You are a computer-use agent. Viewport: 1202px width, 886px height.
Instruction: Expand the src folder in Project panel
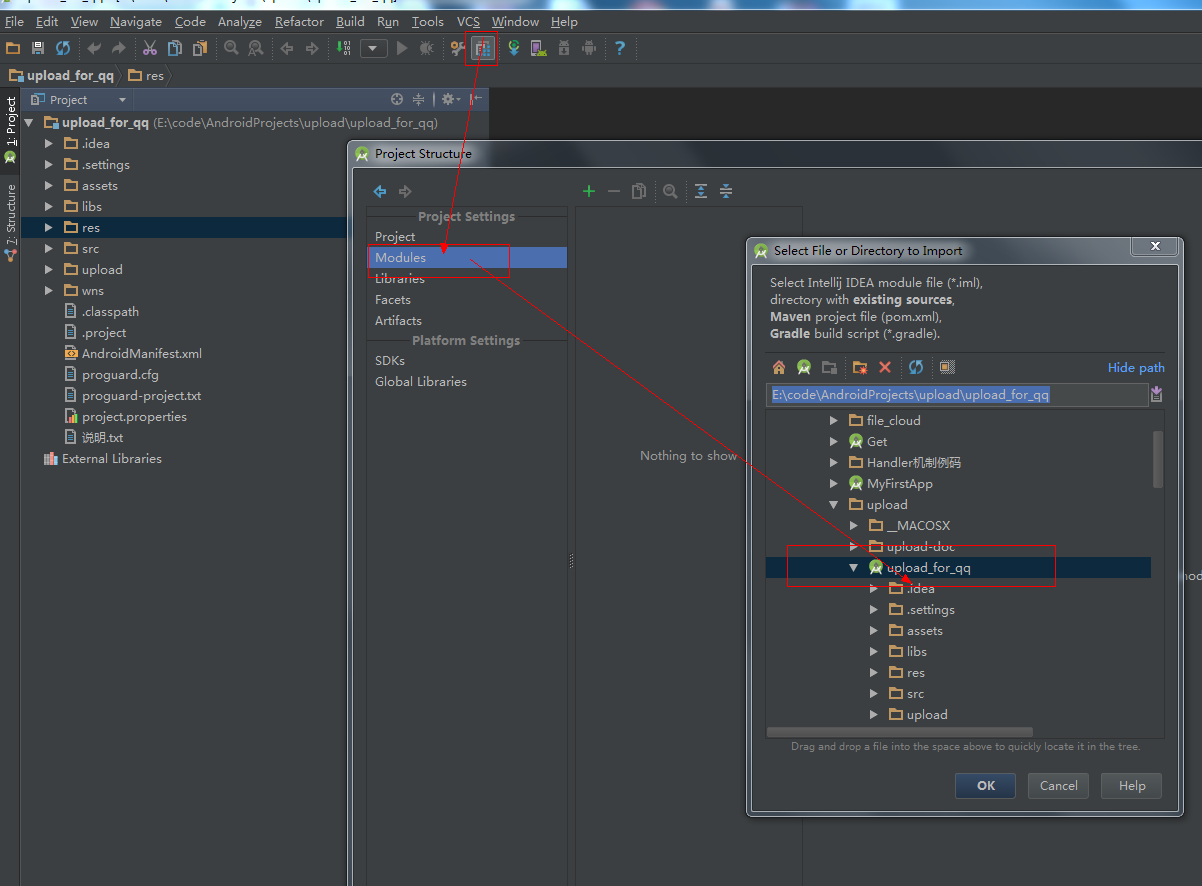[x=49, y=248]
